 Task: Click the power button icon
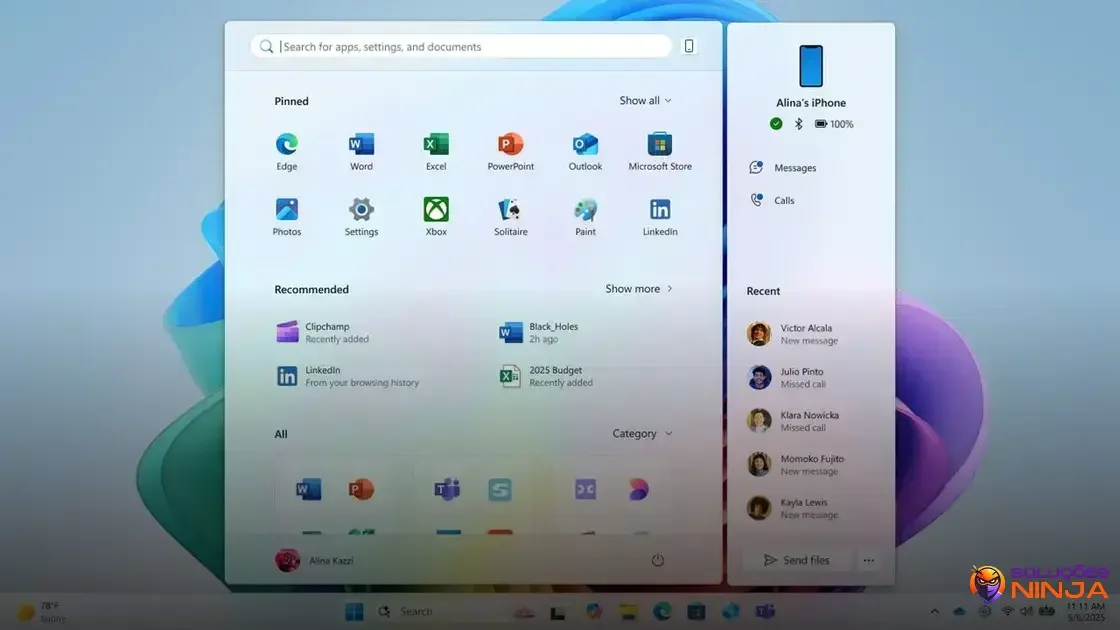point(657,560)
